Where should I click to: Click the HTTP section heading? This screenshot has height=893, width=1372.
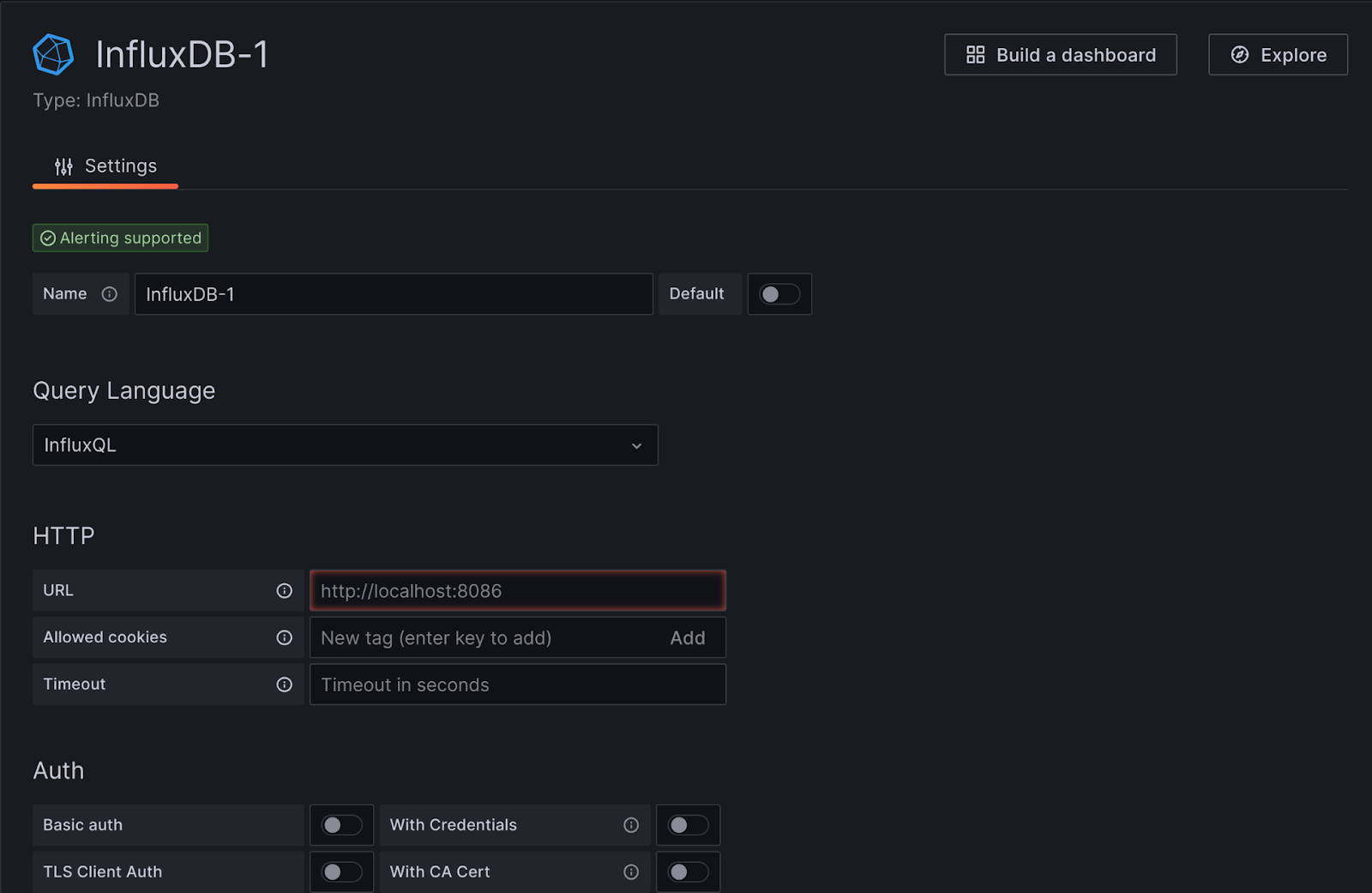pos(63,536)
